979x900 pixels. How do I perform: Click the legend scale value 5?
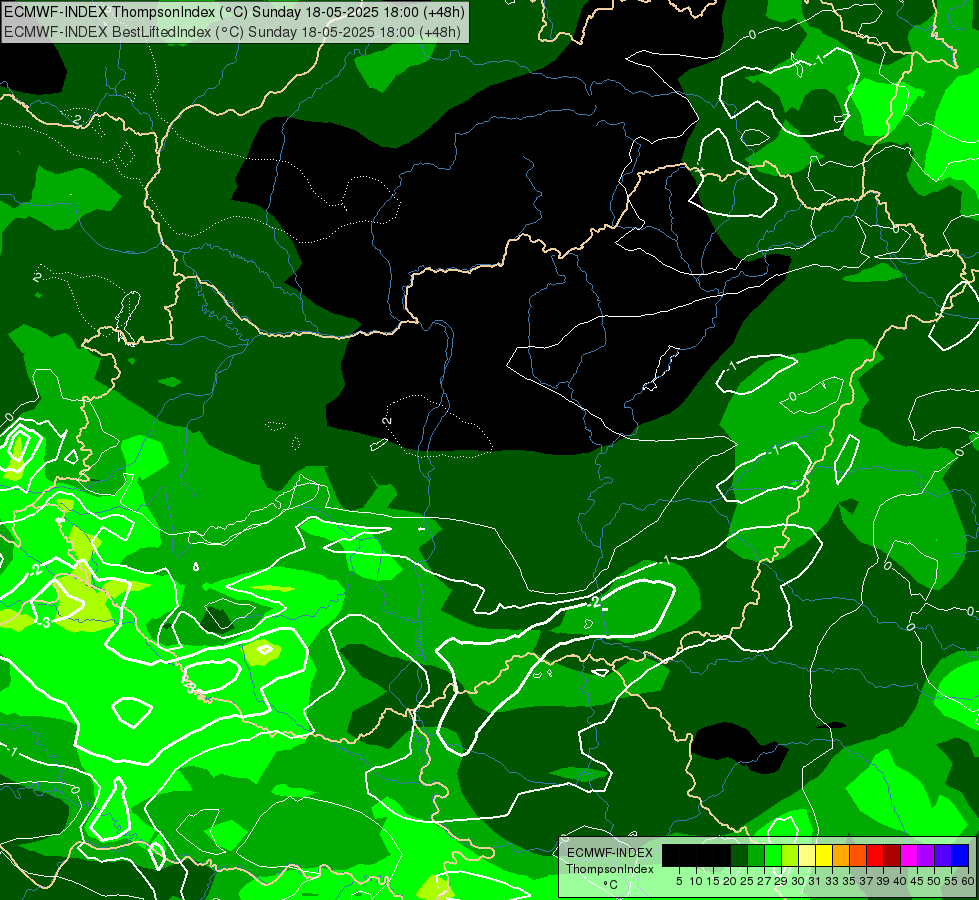pyautogui.click(x=679, y=881)
